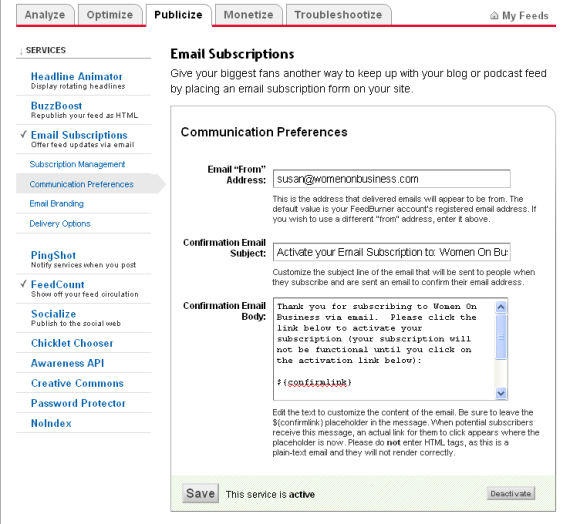The width and height of the screenshot is (570, 524).
Task: Open Email Branding sub-item
Action: (x=56, y=204)
